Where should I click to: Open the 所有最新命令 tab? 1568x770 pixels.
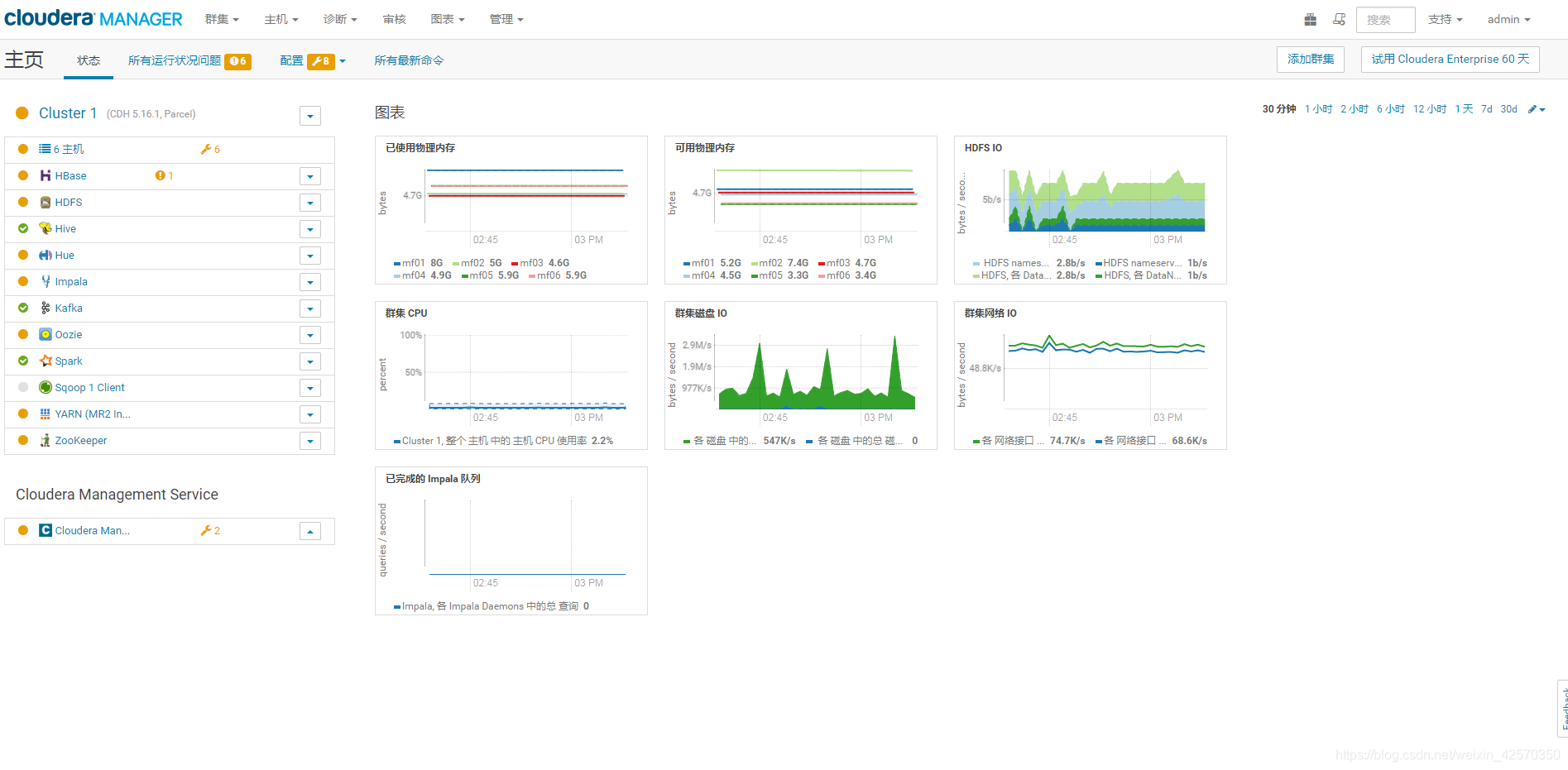point(409,60)
